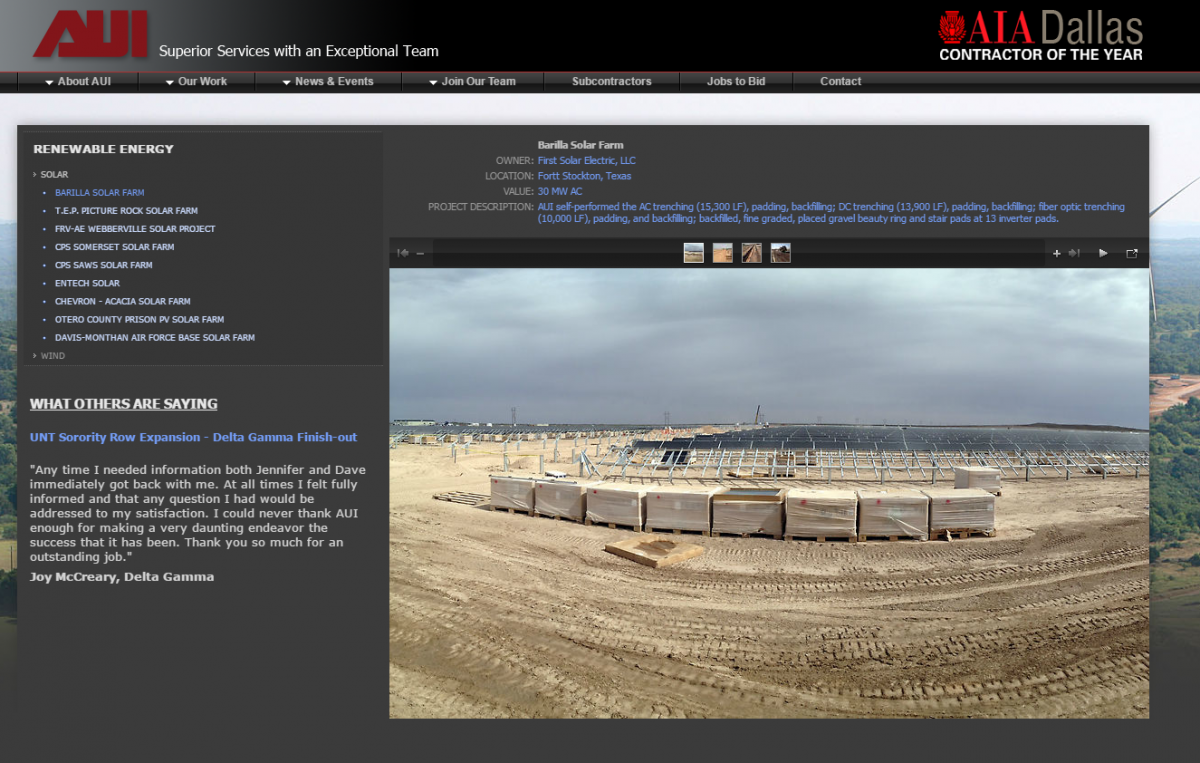Open FRV-AE Webberville Solar Project
The image size is (1200, 763).
tap(135, 229)
